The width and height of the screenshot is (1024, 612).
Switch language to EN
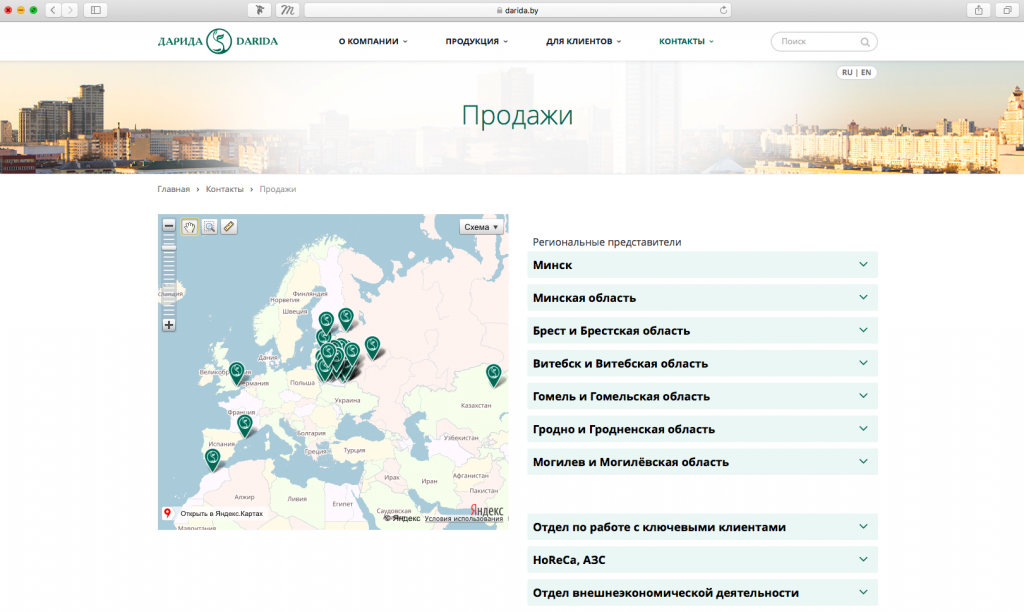[866, 72]
